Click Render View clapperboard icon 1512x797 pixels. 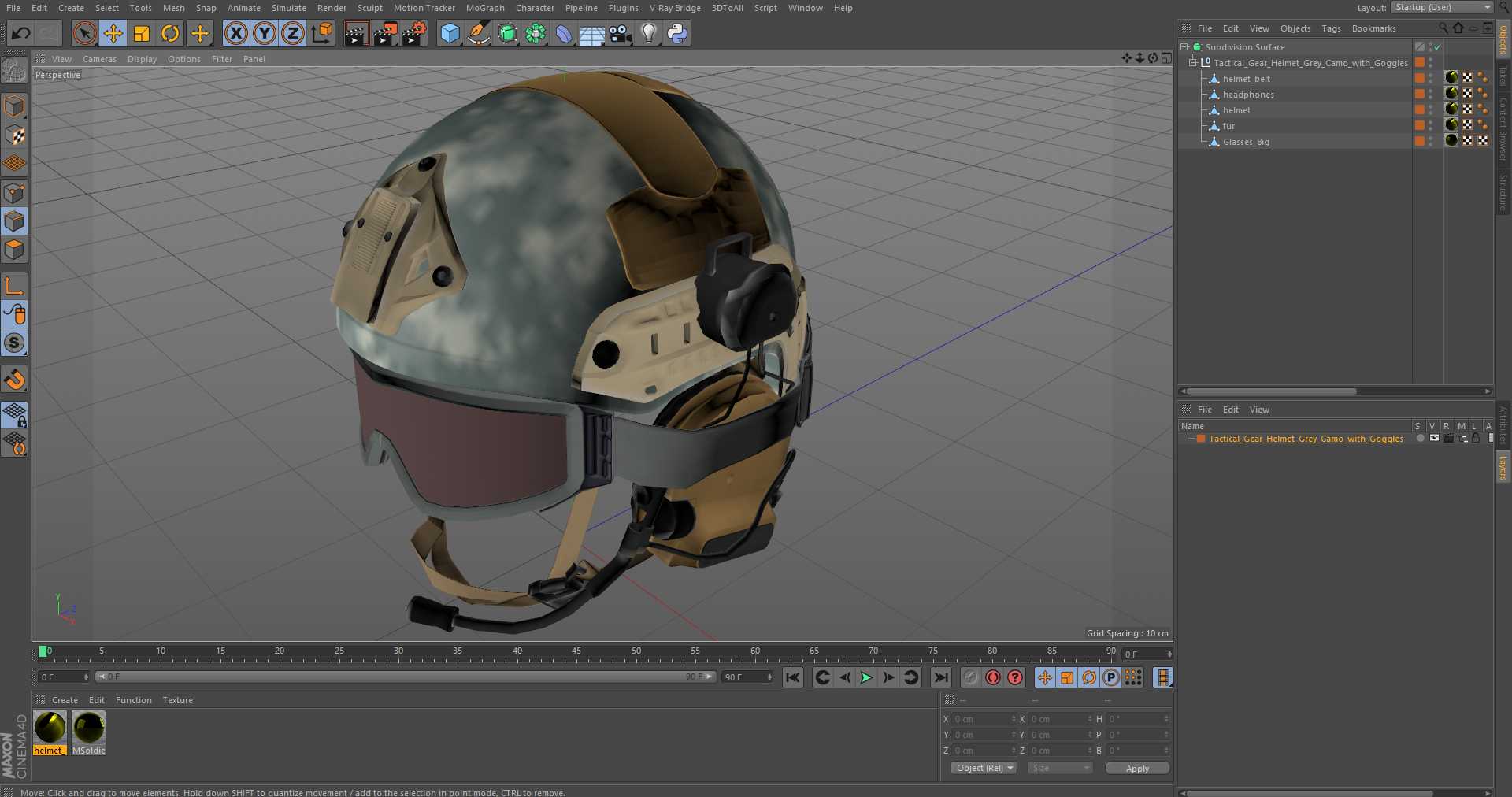(356, 33)
